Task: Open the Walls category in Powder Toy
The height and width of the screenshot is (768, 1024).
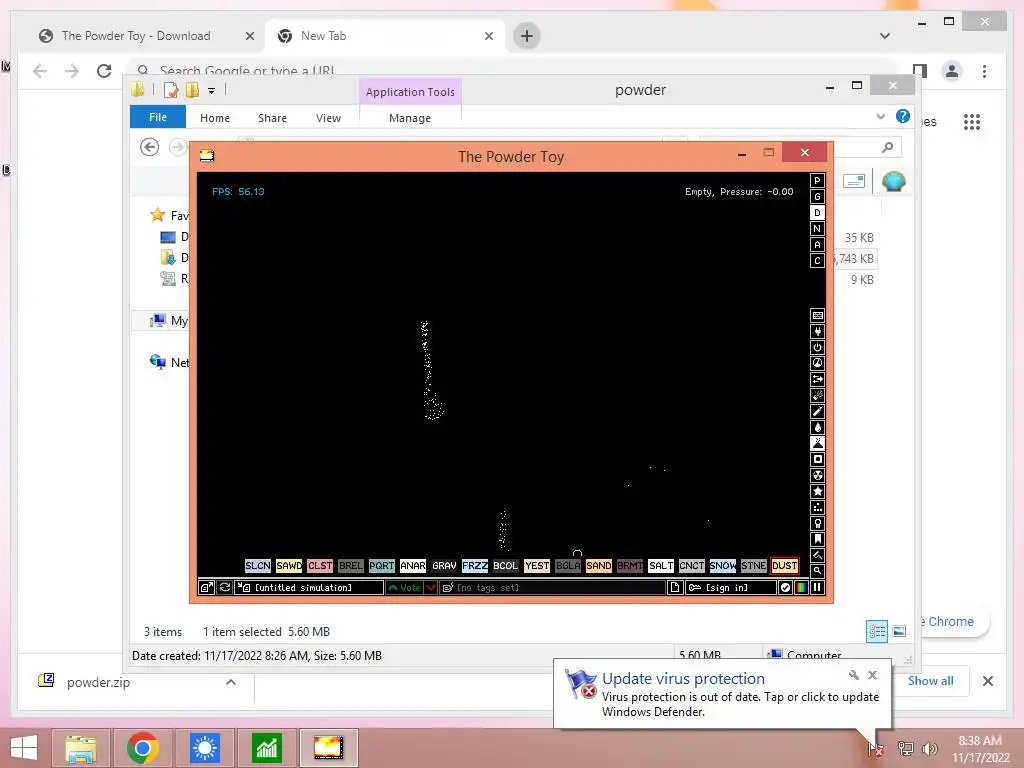Action: pyautogui.click(x=817, y=315)
